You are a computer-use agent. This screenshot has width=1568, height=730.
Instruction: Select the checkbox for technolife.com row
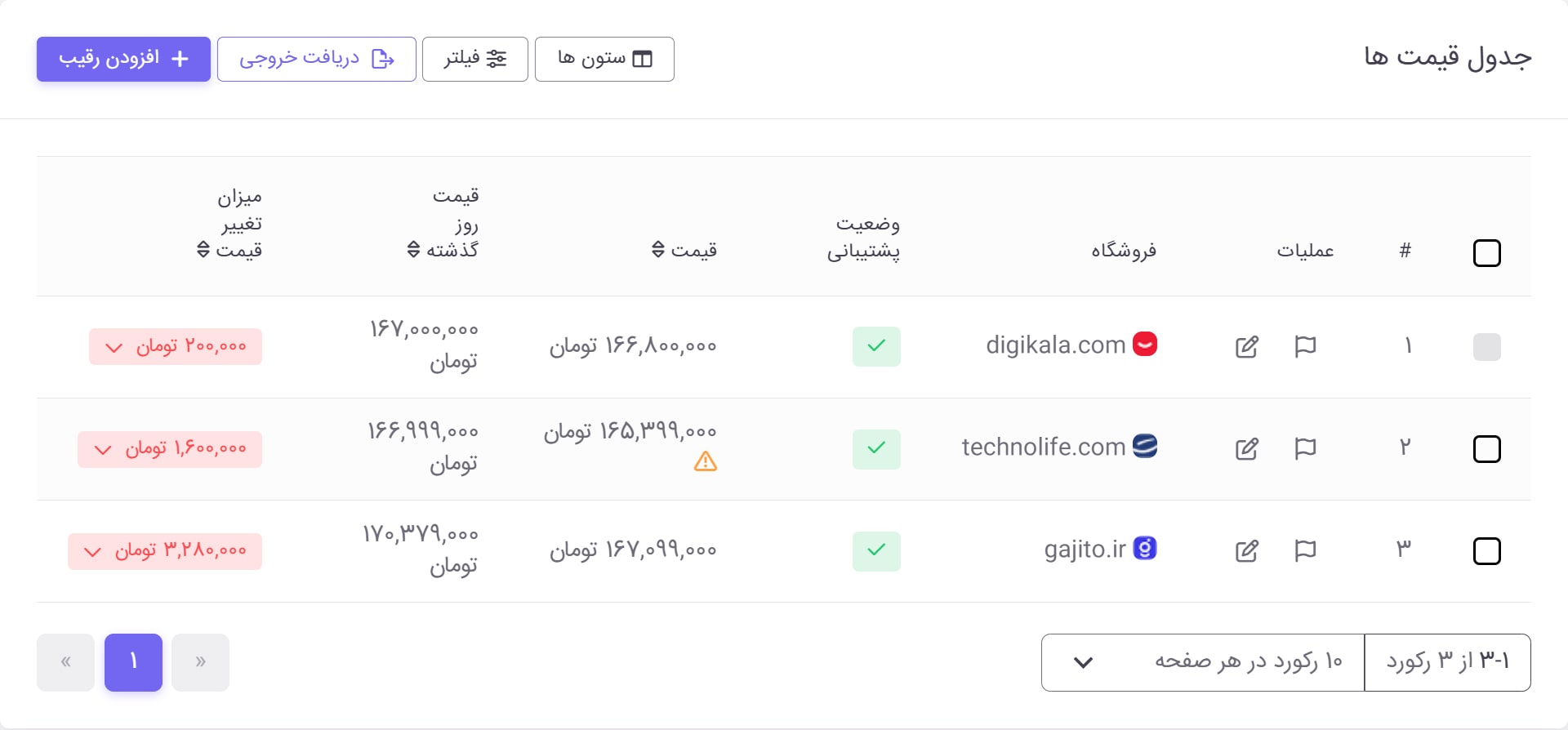[1488, 449]
